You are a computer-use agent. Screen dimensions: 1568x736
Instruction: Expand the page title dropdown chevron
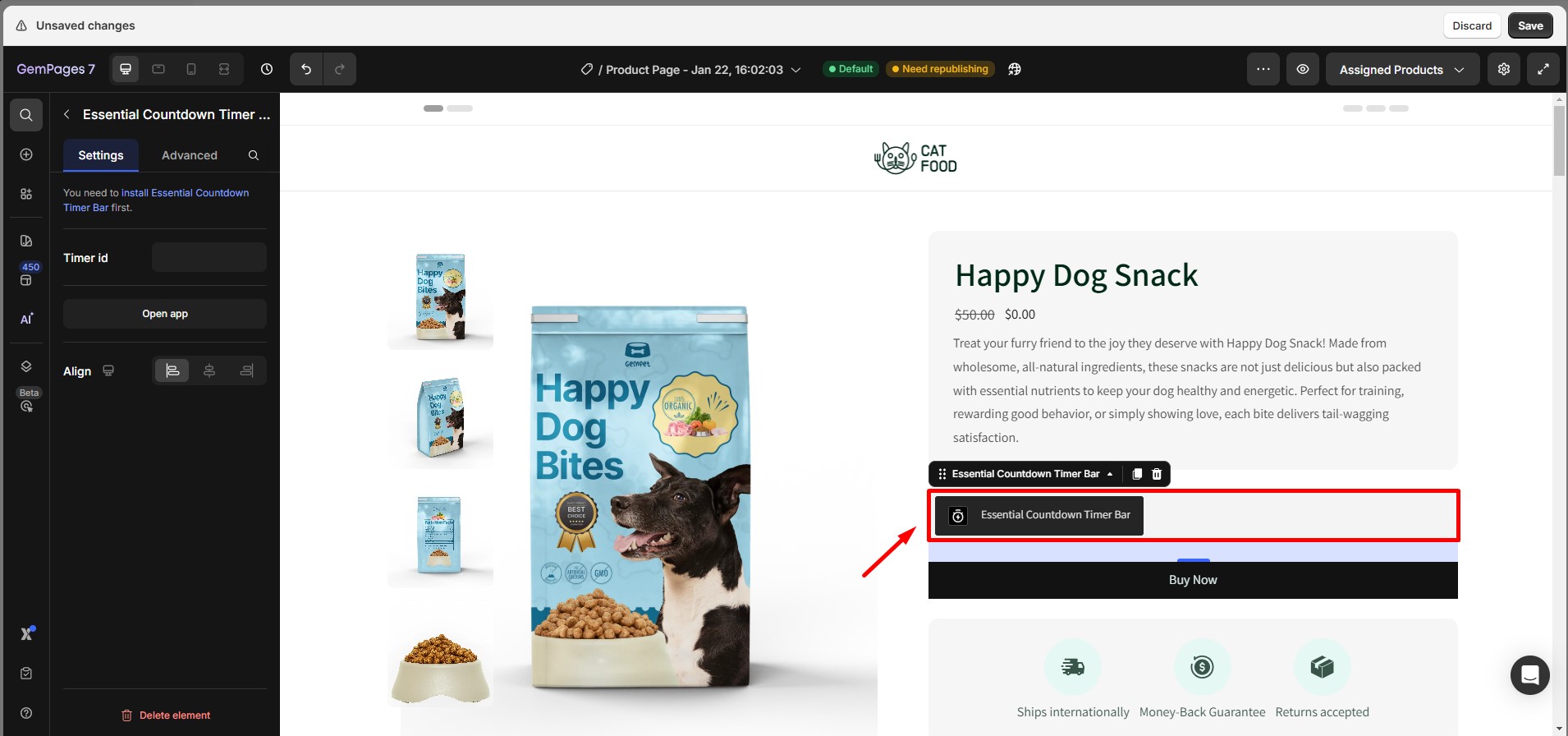795,70
